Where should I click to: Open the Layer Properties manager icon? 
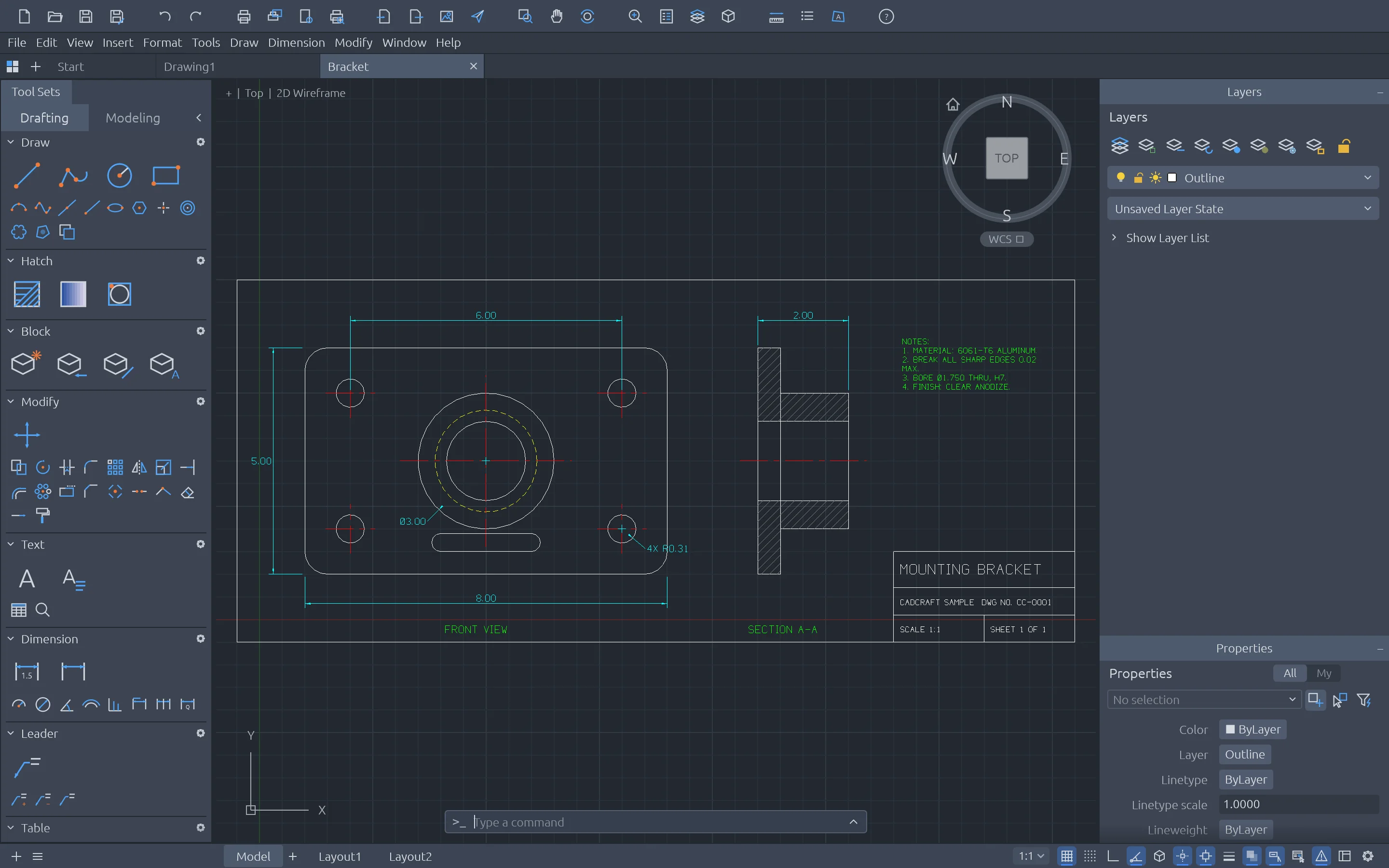coord(1120,146)
